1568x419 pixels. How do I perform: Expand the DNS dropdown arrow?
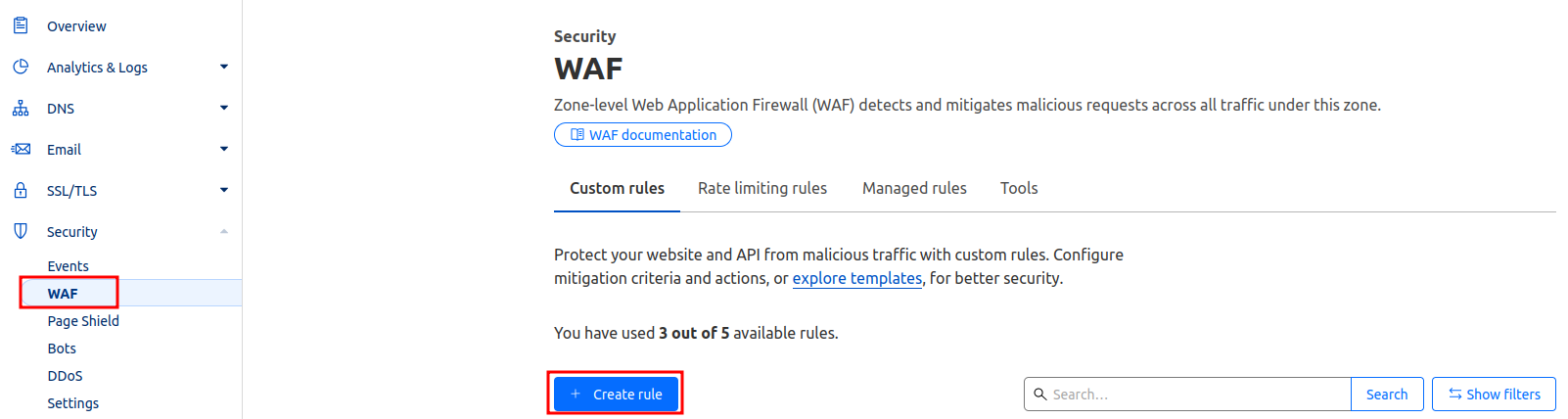coord(224,108)
